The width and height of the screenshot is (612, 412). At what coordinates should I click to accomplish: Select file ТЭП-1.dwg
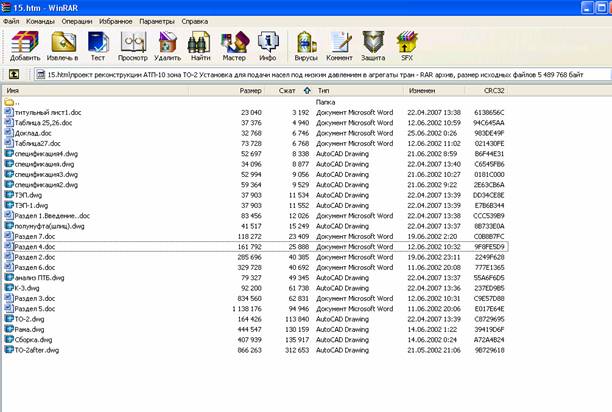31,206
